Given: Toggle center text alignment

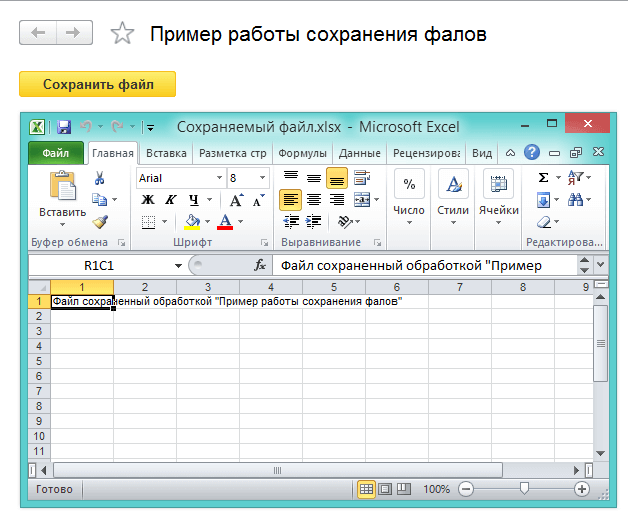Looking at the screenshot, I should [x=314, y=199].
